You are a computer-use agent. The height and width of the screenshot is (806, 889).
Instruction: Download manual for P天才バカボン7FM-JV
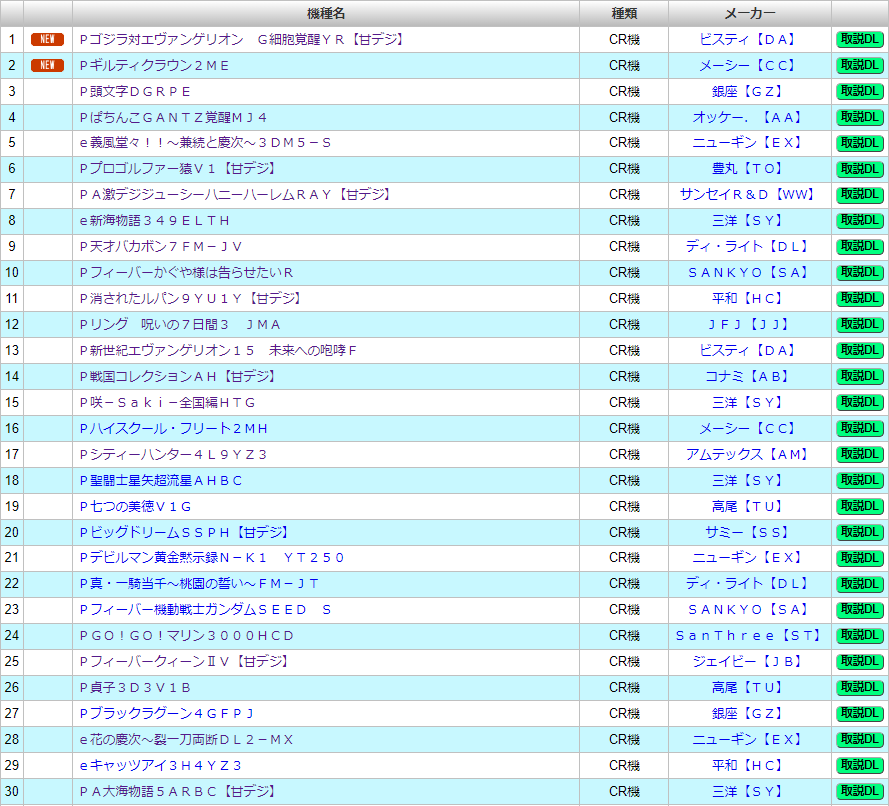[860, 247]
